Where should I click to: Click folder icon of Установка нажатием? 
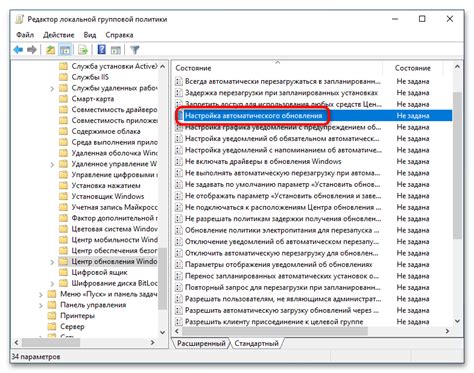pos(63,185)
